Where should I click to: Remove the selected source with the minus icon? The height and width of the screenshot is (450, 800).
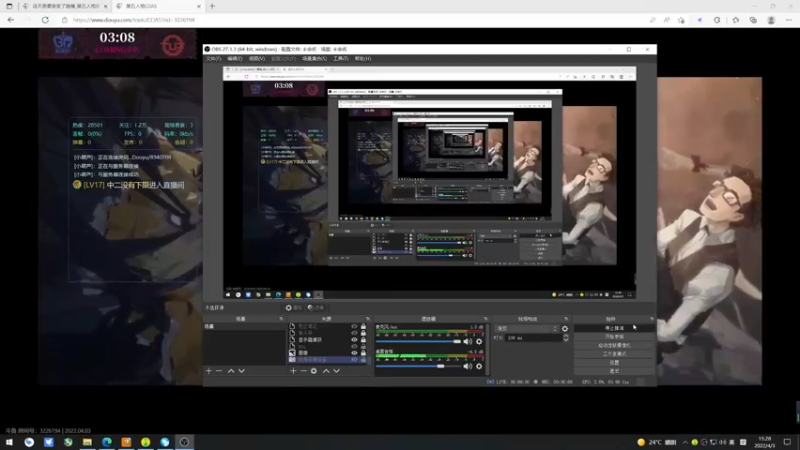coord(304,371)
